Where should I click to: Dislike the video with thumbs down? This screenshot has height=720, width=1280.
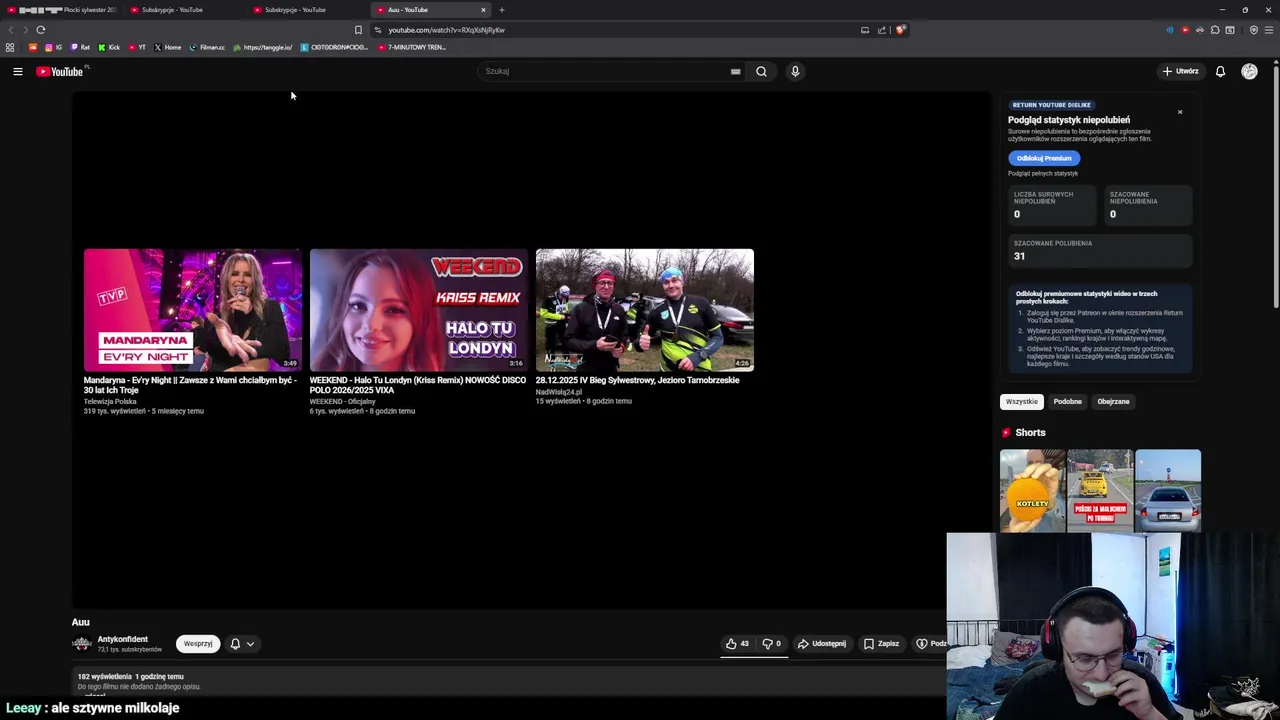(772, 644)
